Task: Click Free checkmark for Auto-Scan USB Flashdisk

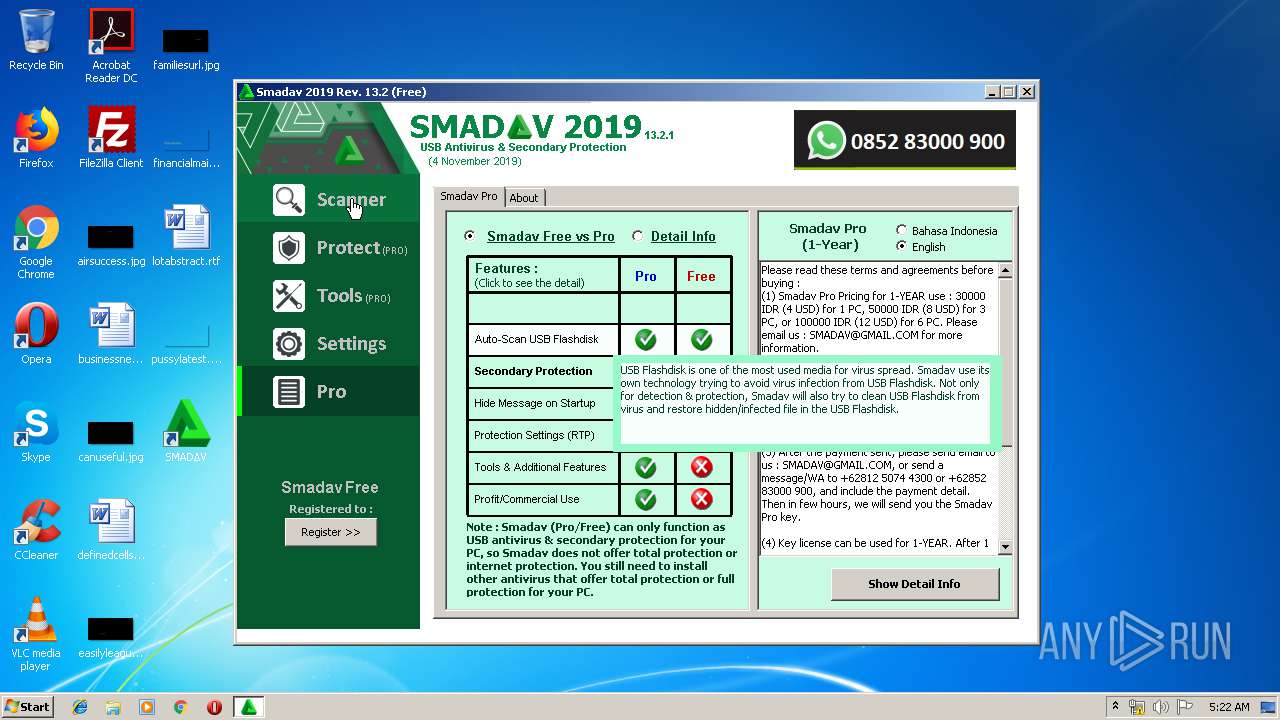Action: pyautogui.click(x=702, y=339)
